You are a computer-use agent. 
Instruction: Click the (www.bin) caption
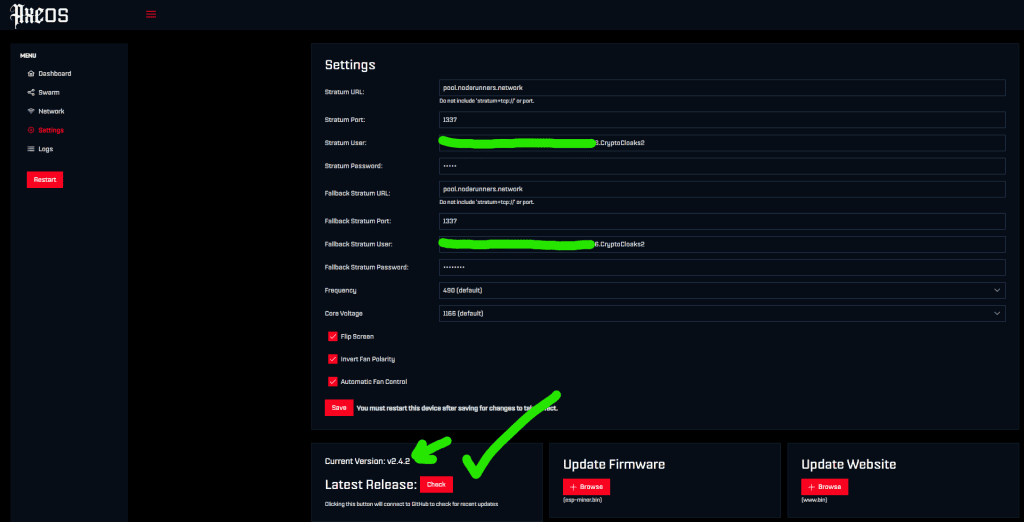pyautogui.click(x=814, y=500)
